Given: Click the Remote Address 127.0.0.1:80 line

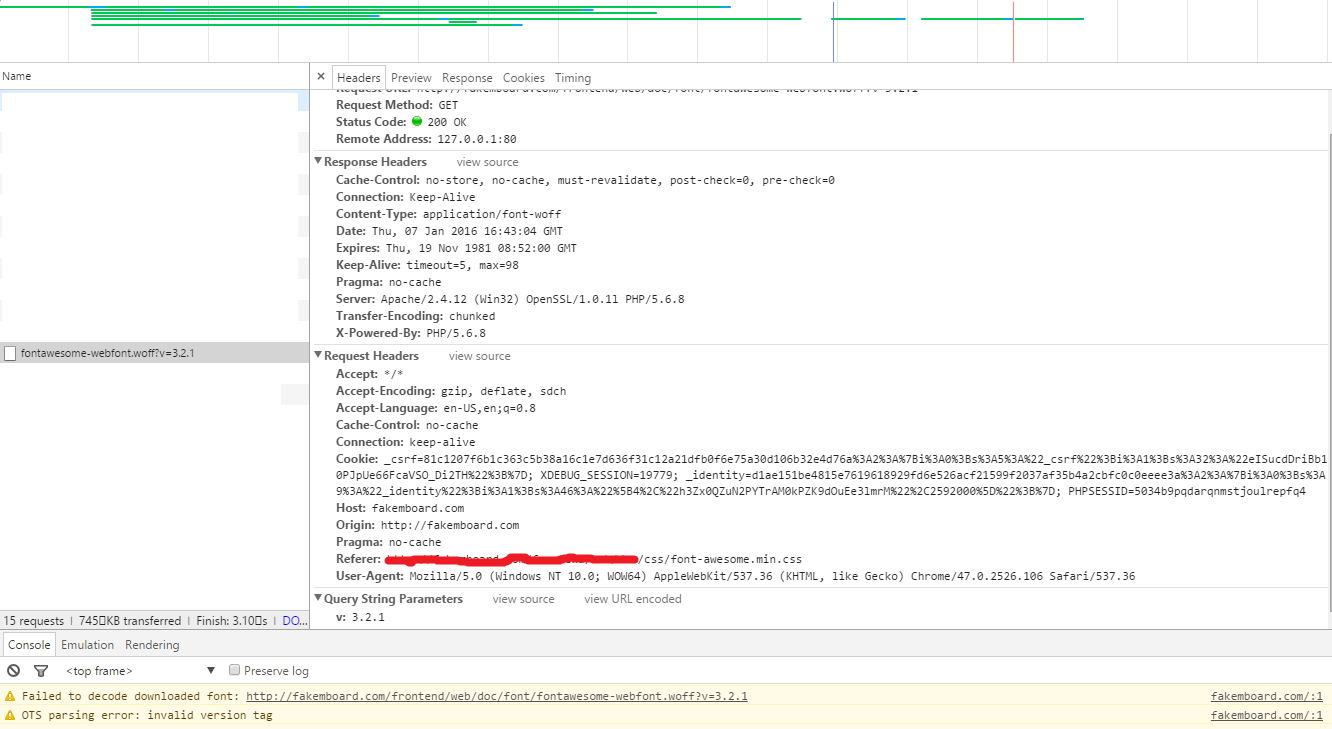Looking at the screenshot, I should (426, 139).
